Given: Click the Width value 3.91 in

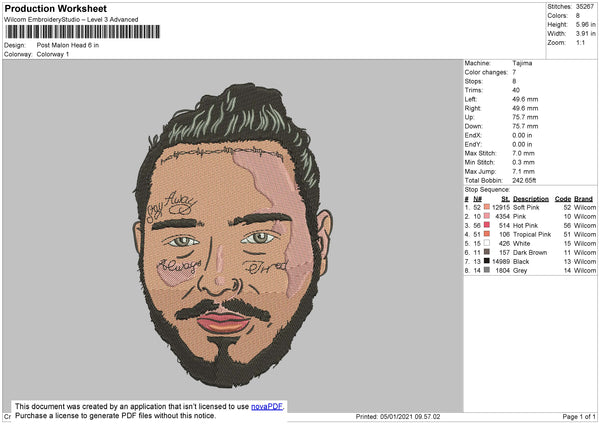Looking at the screenshot, I should (585, 34).
